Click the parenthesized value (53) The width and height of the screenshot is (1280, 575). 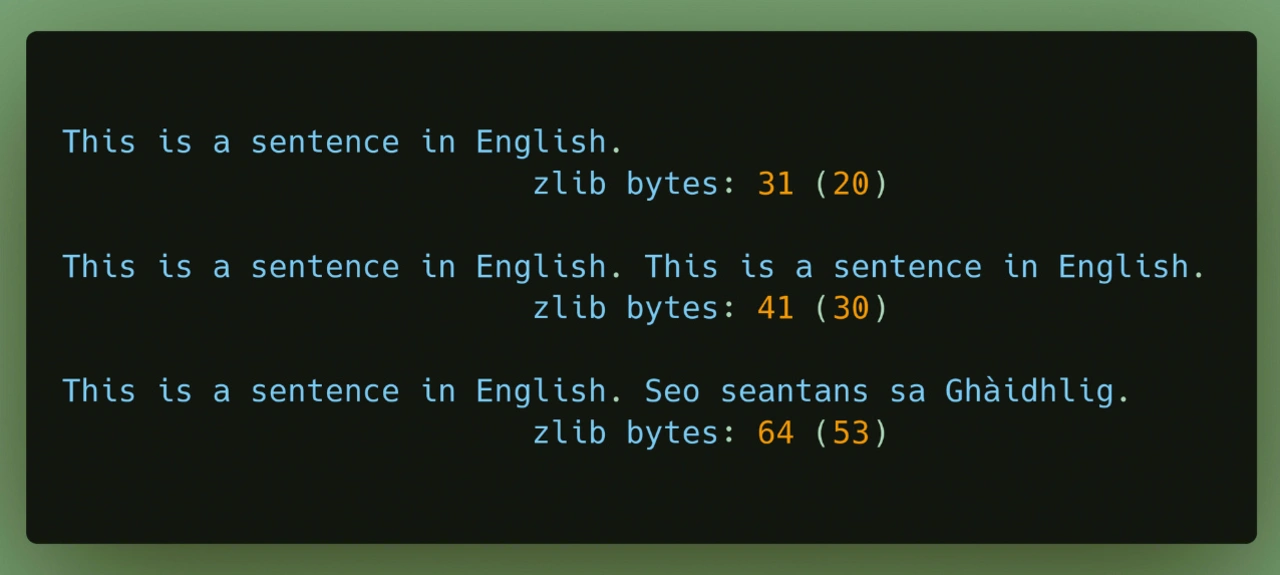click(850, 433)
